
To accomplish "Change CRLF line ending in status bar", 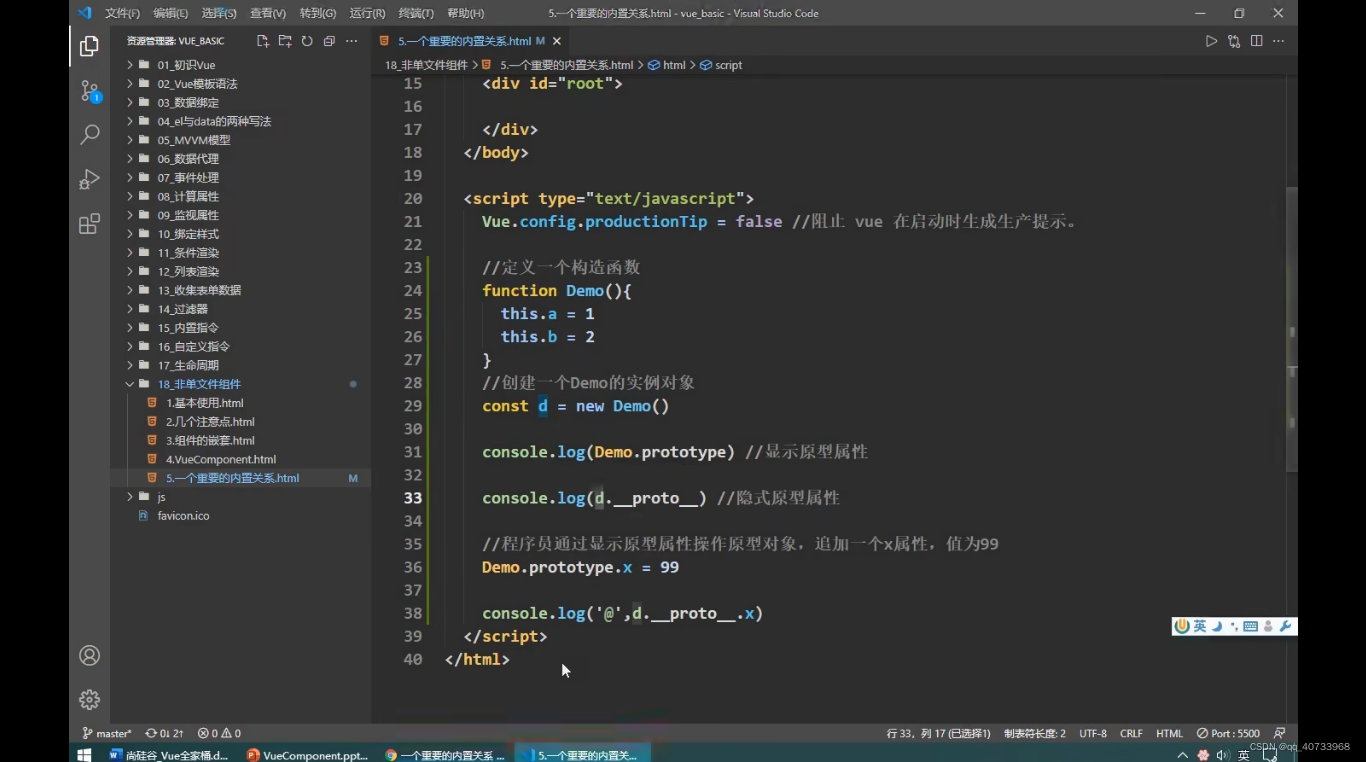I will 1131,733.
